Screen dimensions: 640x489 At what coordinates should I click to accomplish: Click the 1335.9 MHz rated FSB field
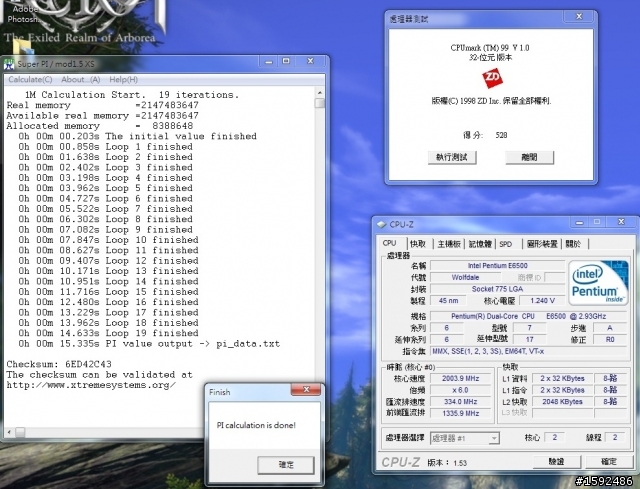point(461,413)
